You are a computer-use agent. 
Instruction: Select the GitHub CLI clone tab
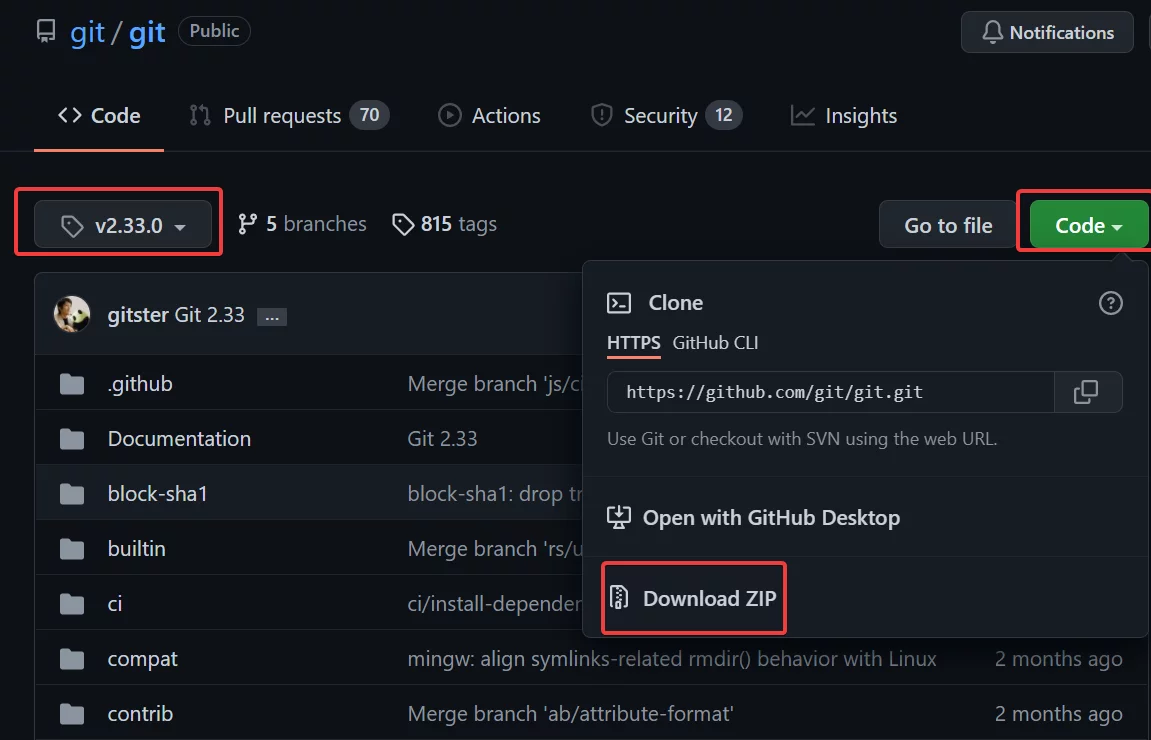(715, 343)
